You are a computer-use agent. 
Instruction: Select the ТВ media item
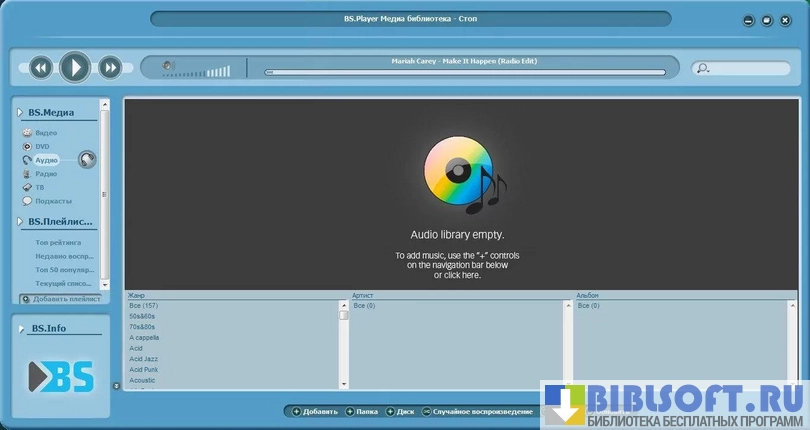pos(40,187)
